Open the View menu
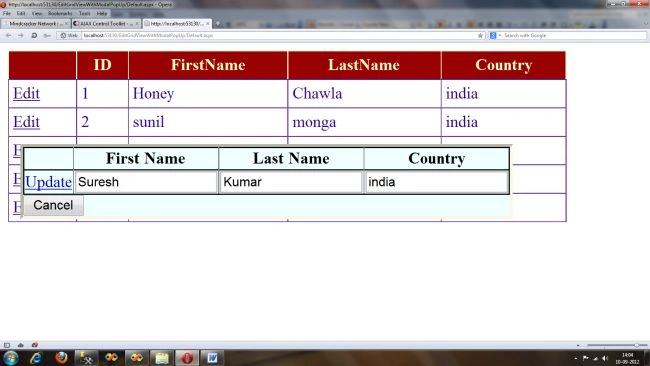Image resolution: width=650 pixels, height=366 pixels. click(37, 13)
